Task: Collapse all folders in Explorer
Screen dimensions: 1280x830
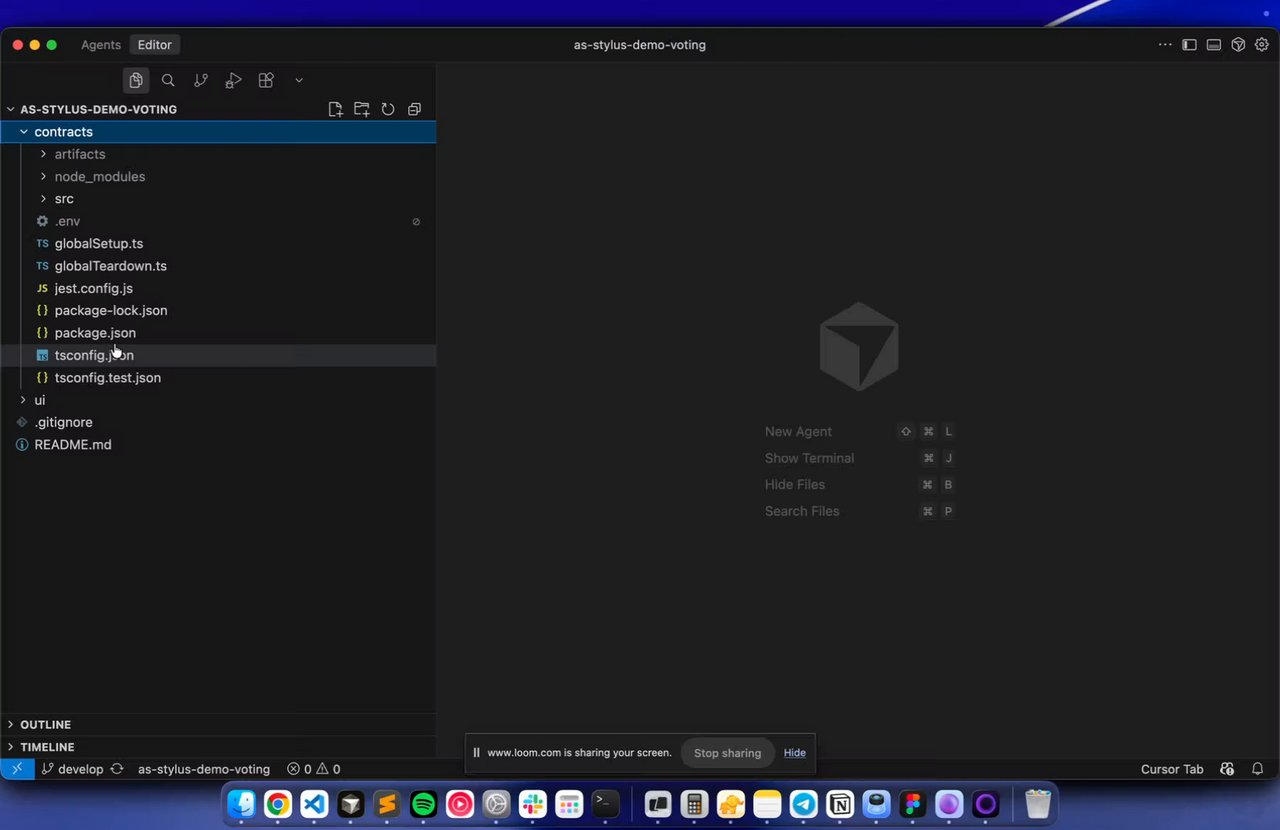Action: click(414, 109)
